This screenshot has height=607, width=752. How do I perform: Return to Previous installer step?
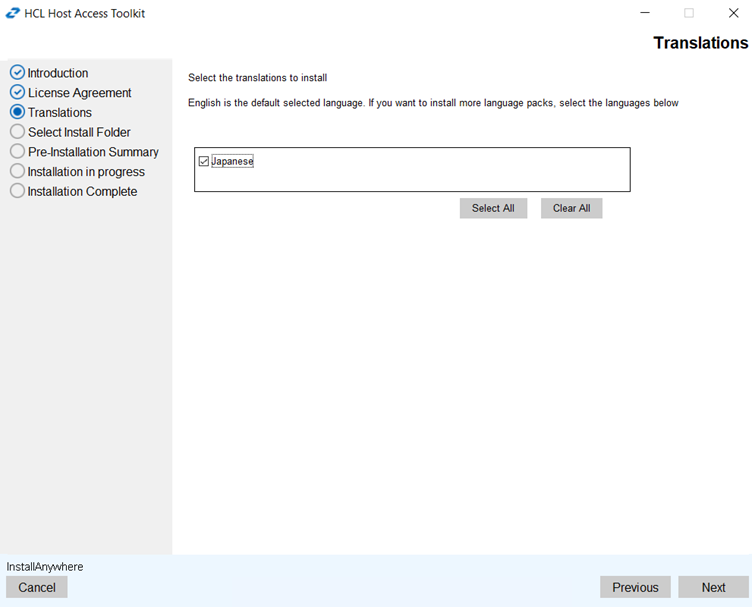pos(635,587)
